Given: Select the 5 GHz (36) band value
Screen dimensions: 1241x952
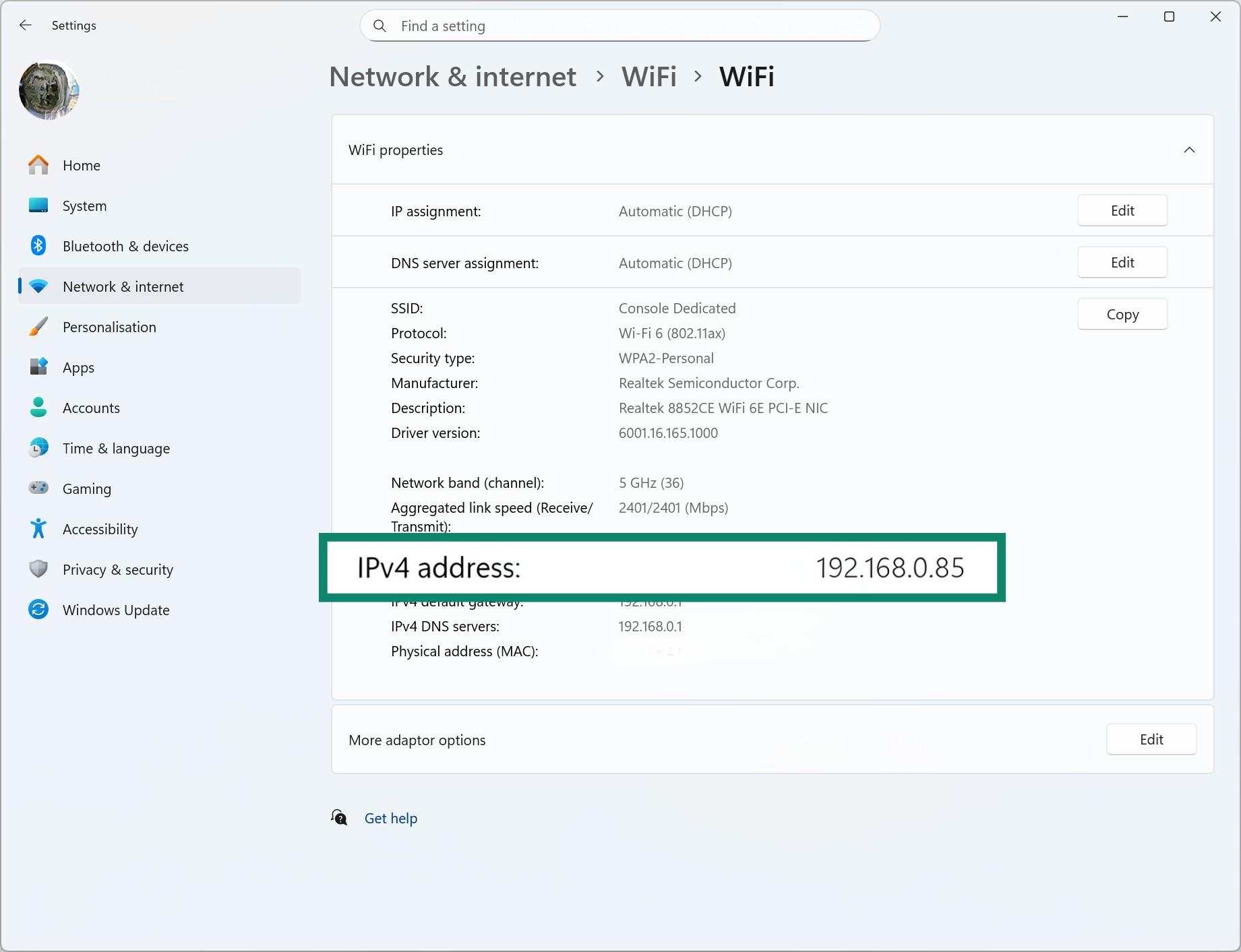Looking at the screenshot, I should pyautogui.click(x=651, y=482).
